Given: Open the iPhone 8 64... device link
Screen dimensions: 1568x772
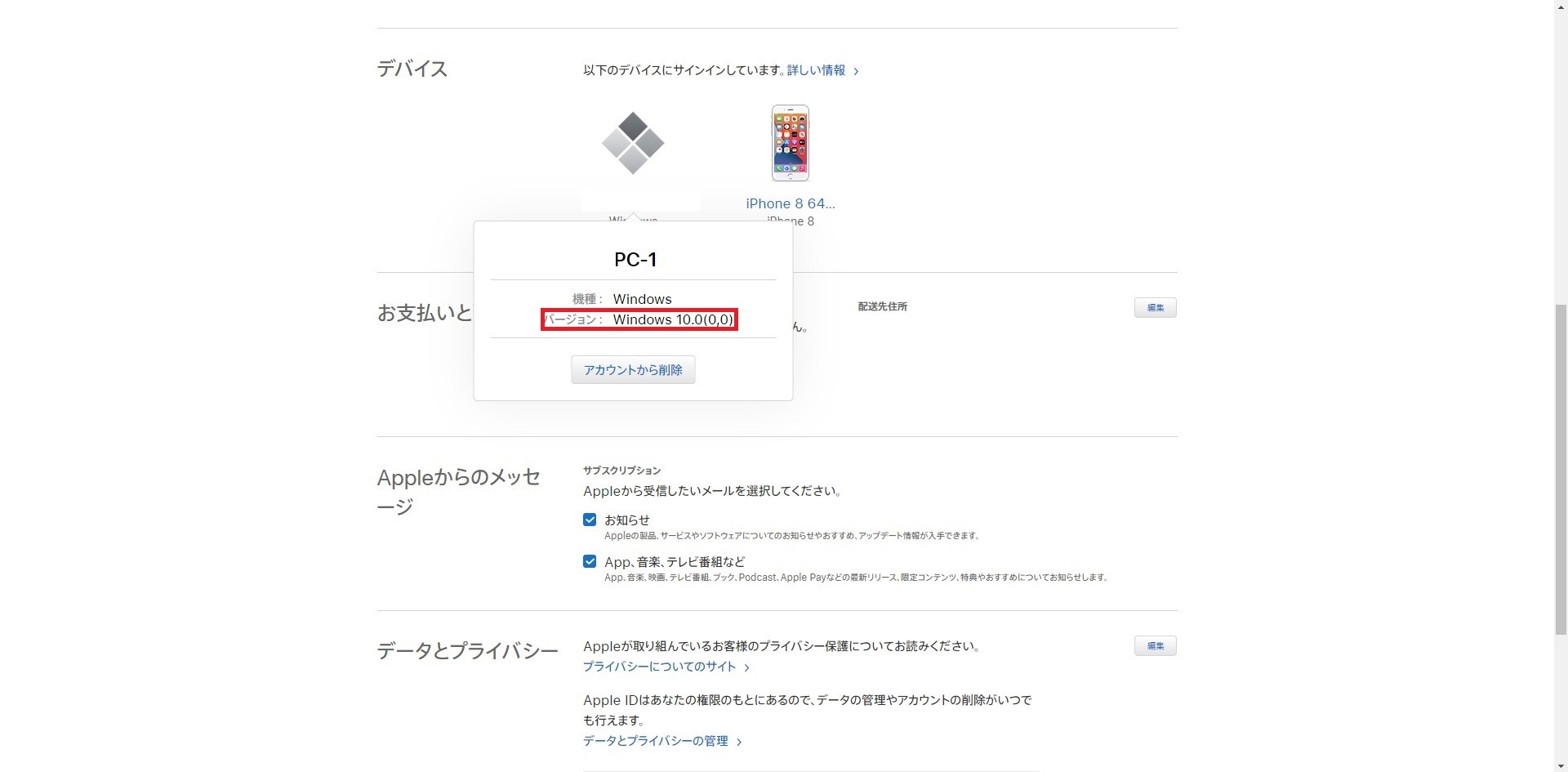Looking at the screenshot, I should coord(791,203).
